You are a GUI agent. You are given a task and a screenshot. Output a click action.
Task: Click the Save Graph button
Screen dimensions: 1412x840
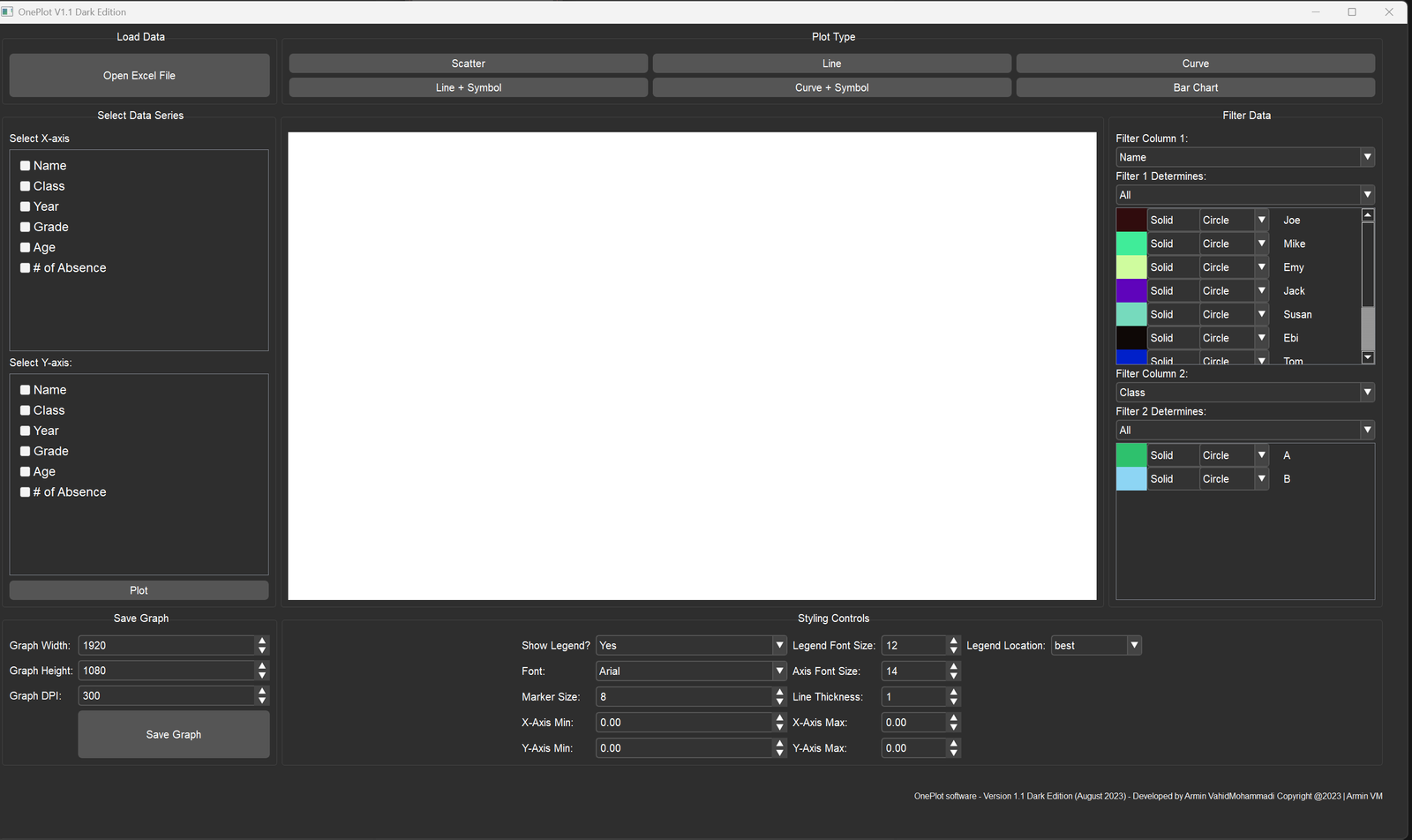174,734
